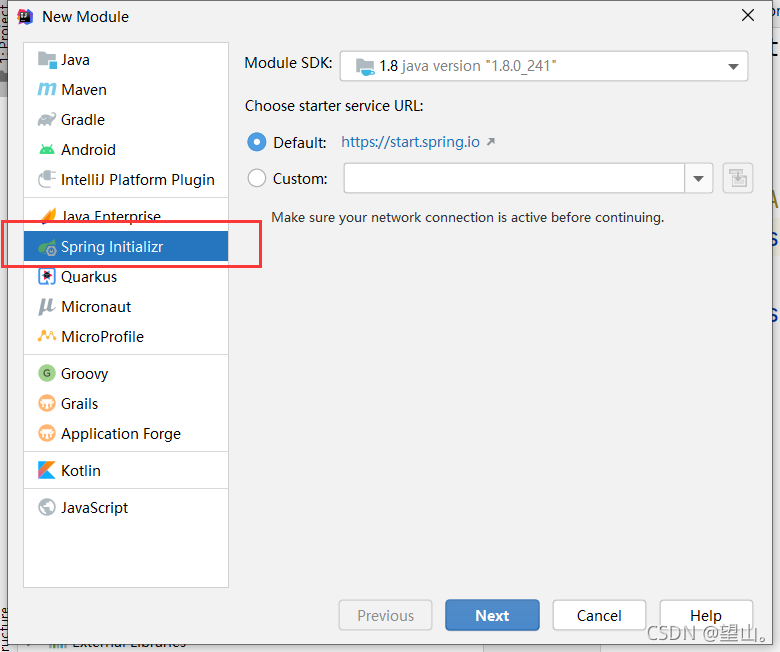Pick the Java Enterprise entry
Viewport: 780px width, 652px height.
coord(126,216)
